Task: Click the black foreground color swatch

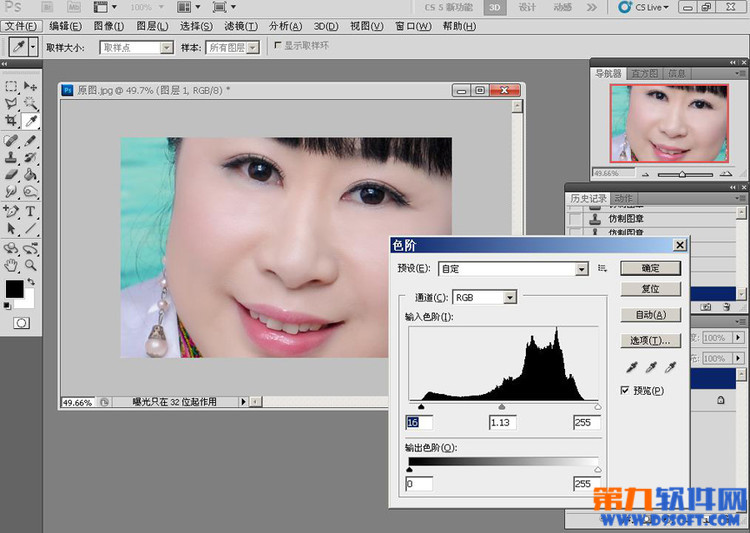Action: pos(14,289)
